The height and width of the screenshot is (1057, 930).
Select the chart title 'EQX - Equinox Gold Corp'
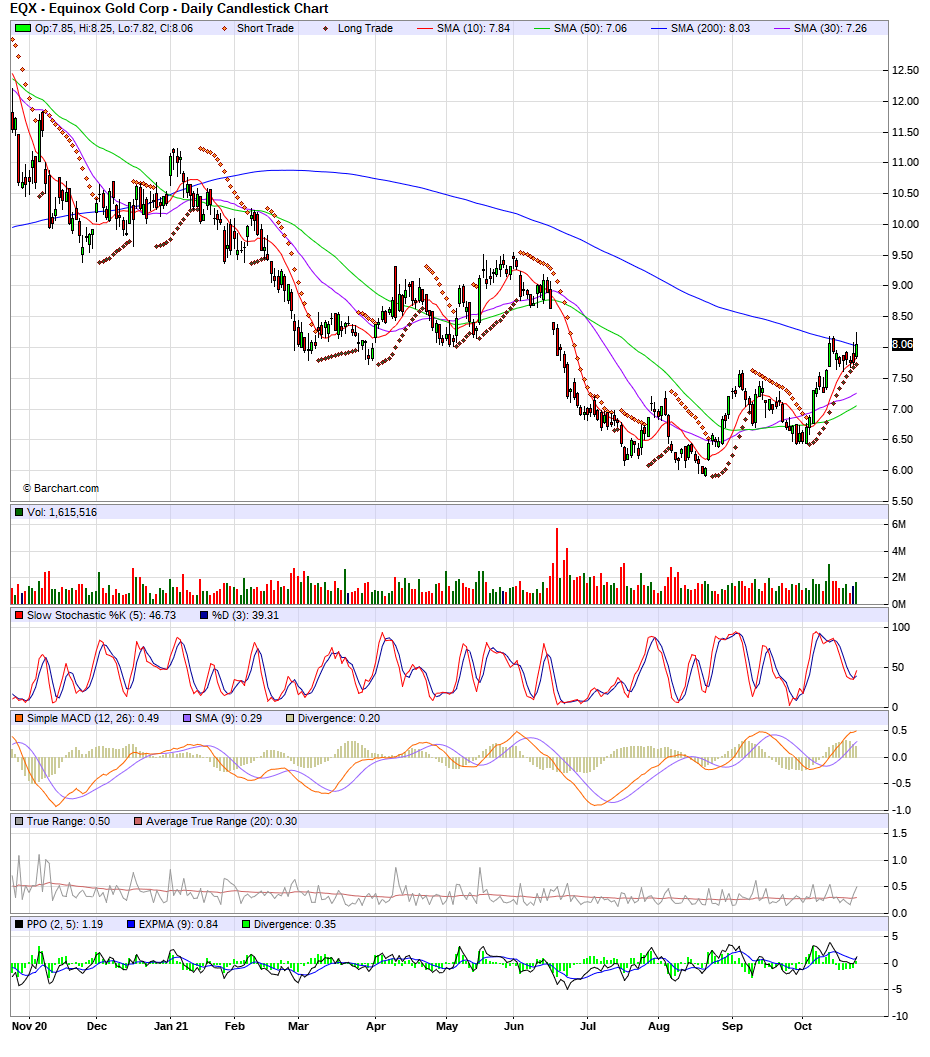point(90,9)
